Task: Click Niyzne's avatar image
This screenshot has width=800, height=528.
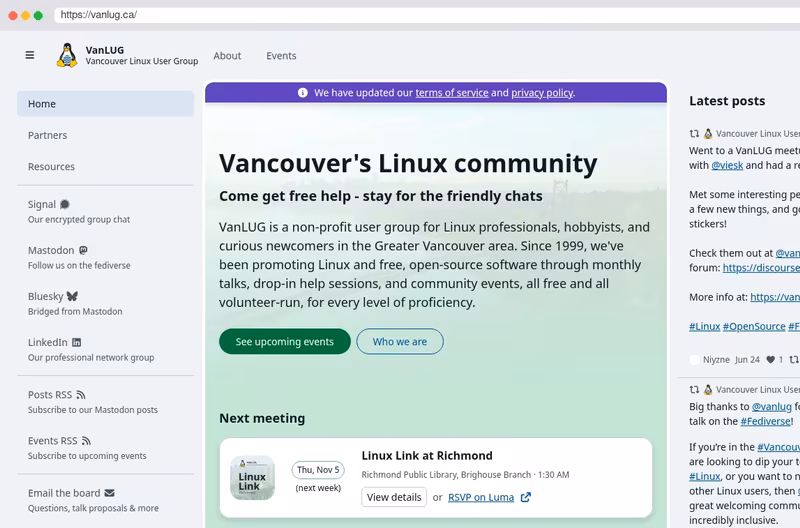Action: pos(694,360)
